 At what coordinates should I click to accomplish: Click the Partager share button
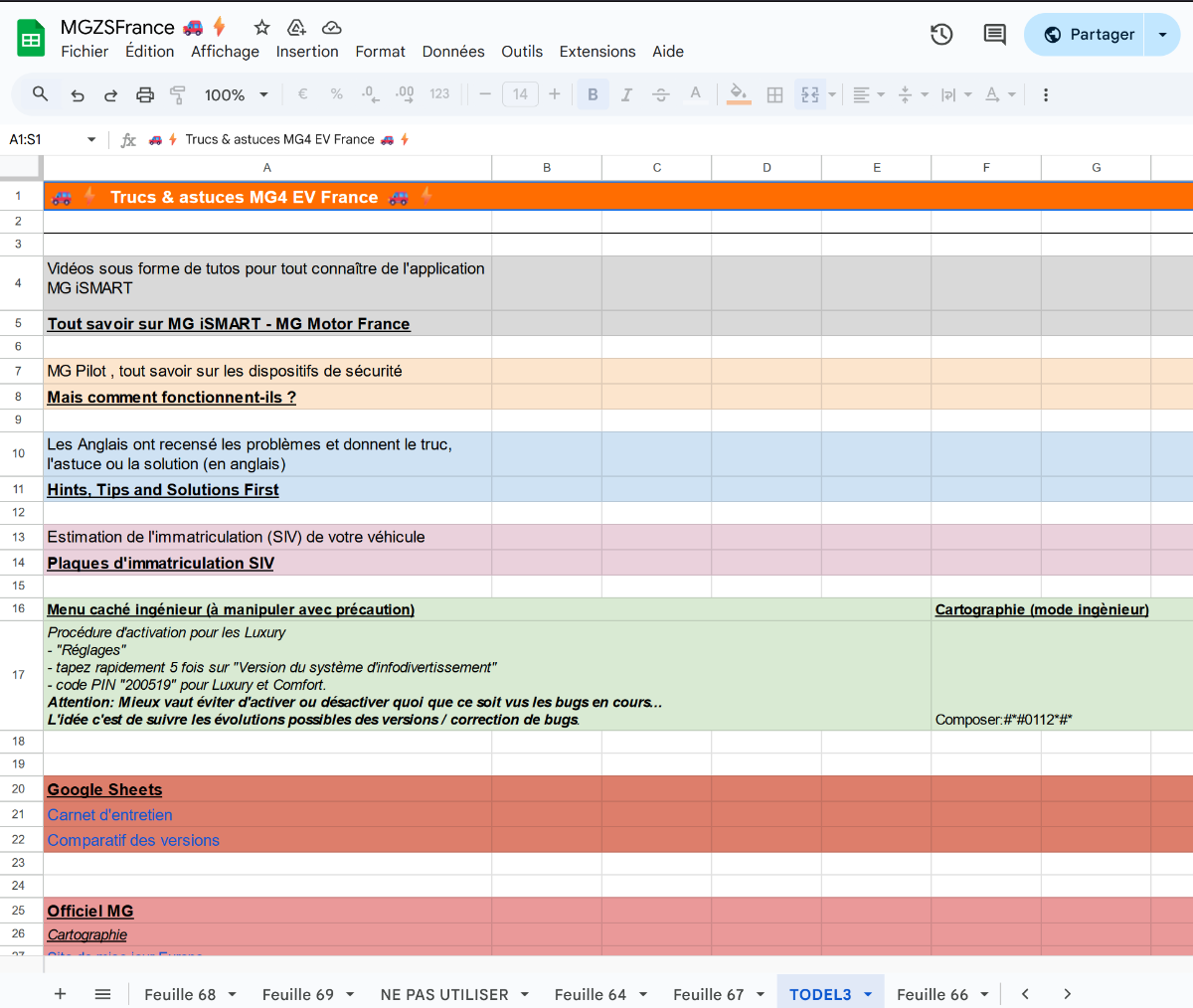tap(1088, 35)
